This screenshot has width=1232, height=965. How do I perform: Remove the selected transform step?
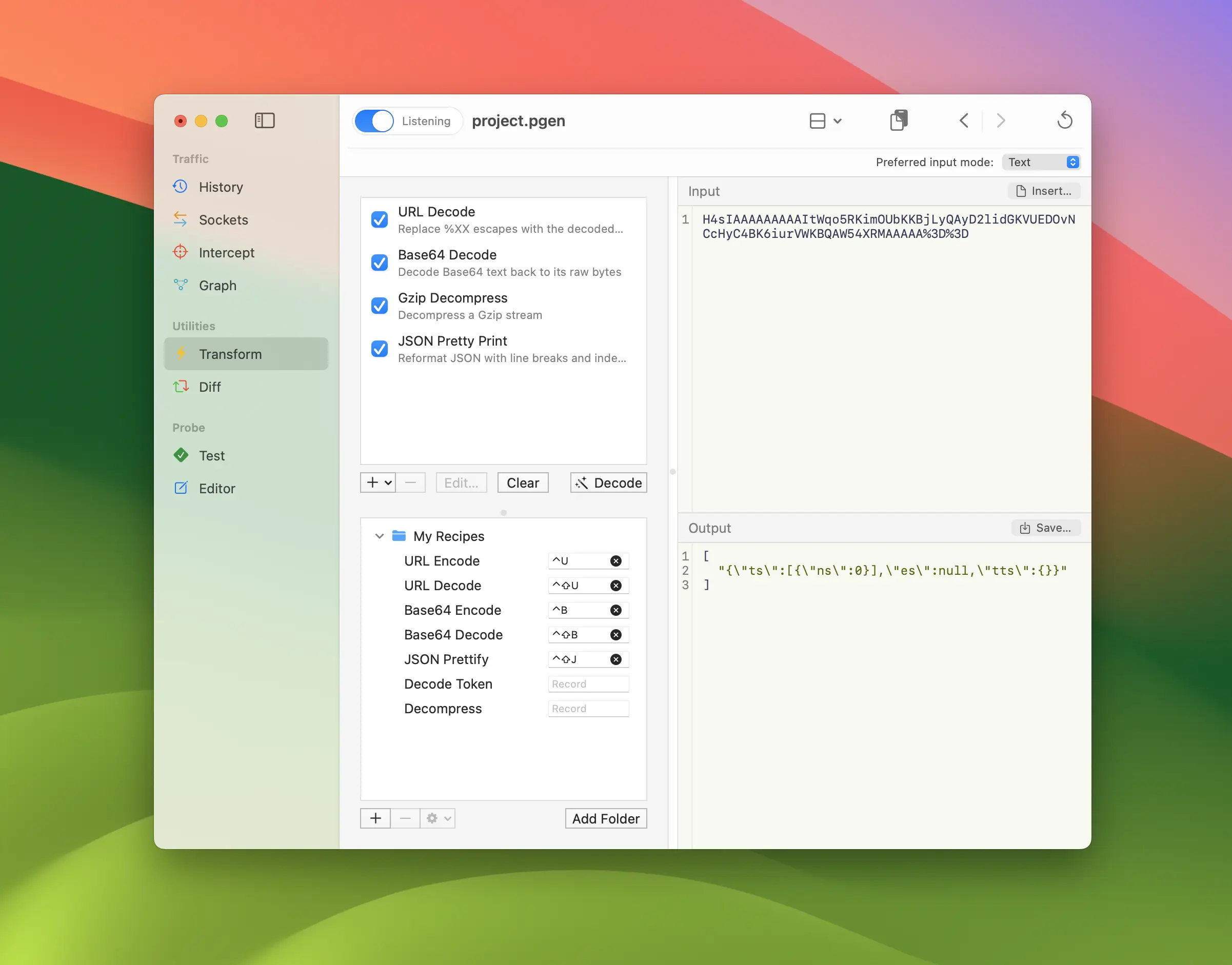pyautogui.click(x=411, y=482)
